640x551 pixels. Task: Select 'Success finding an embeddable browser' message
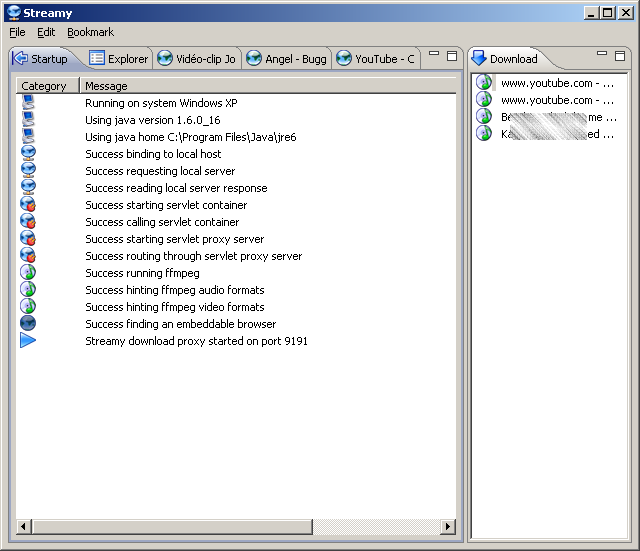click(x=180, y=324)
